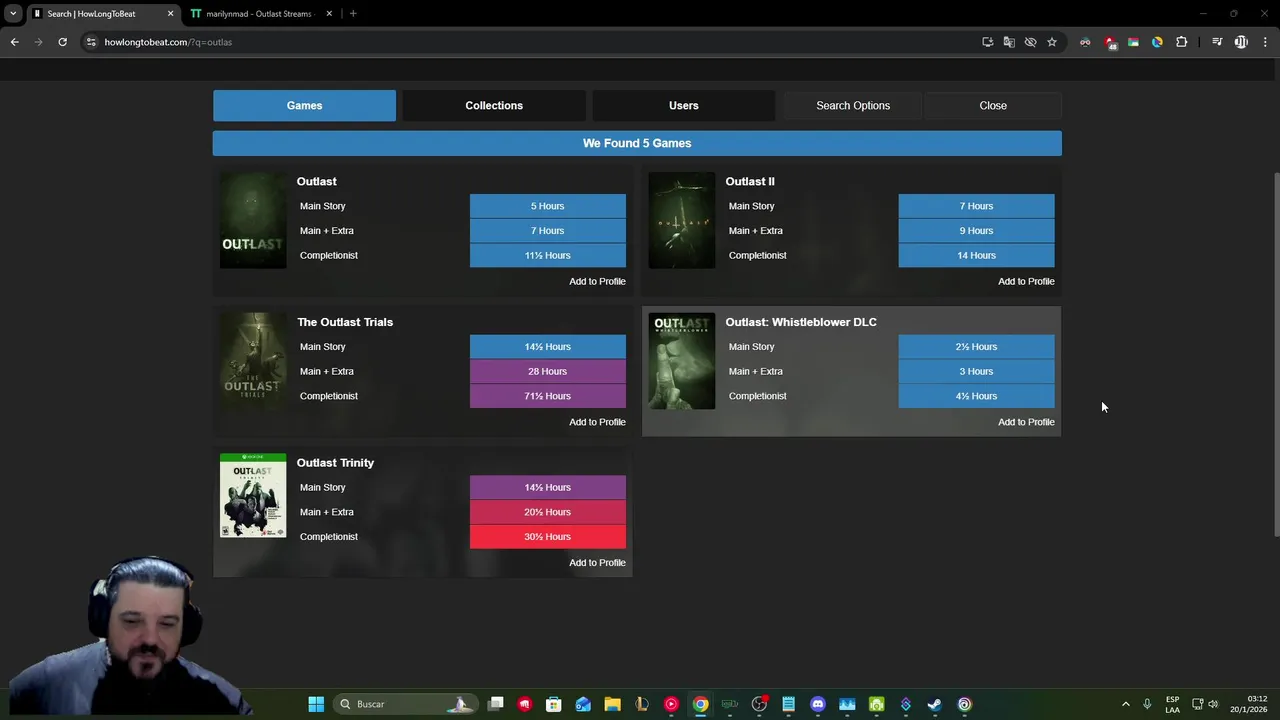Click the taskbar Buscar search box
The width and height of the screenshot is (1280, 720).
tap(405, 704)
